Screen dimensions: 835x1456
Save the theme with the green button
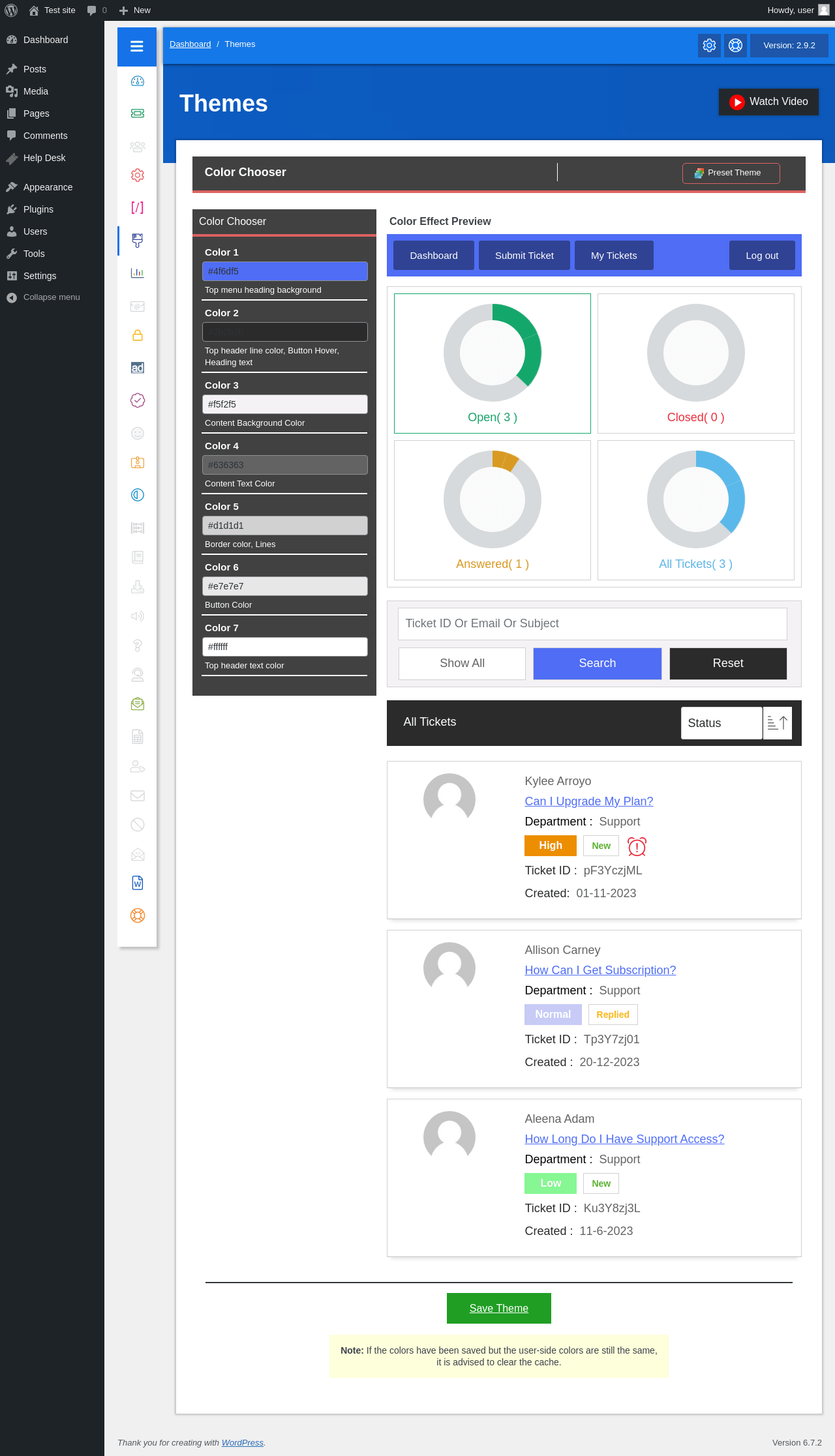coord(499,1308)
